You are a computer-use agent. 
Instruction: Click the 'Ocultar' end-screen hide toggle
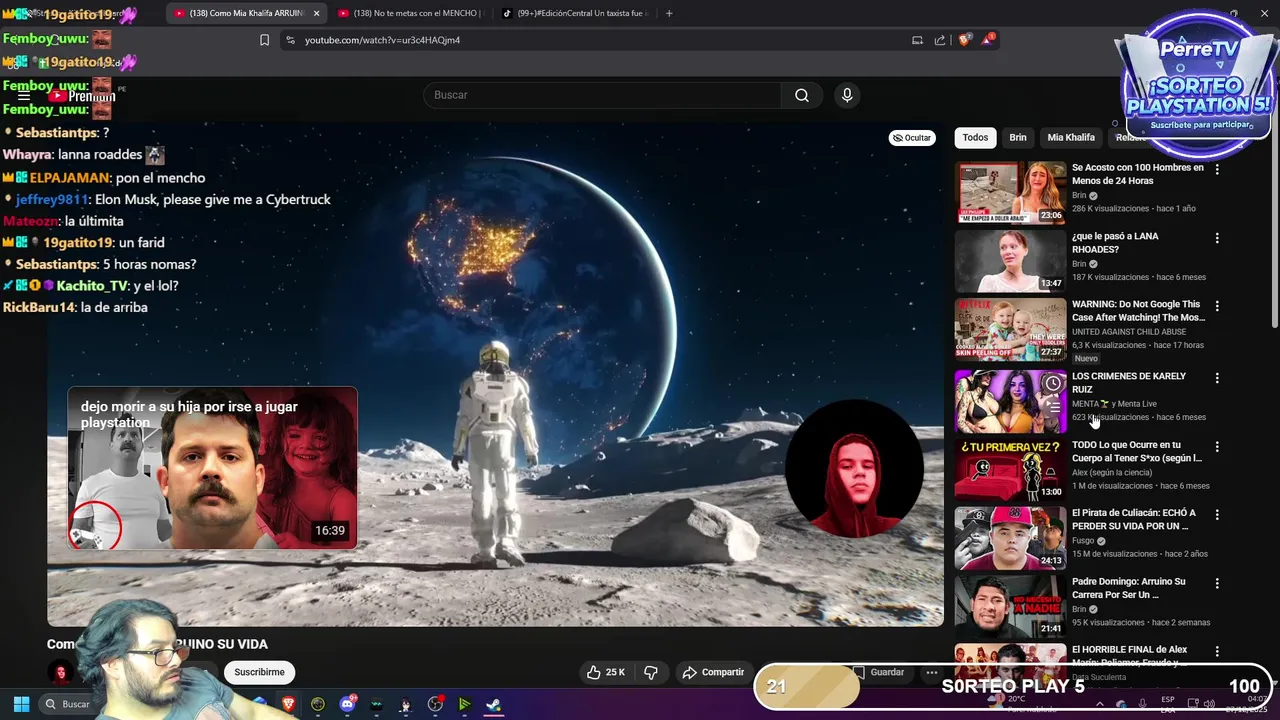912,138
